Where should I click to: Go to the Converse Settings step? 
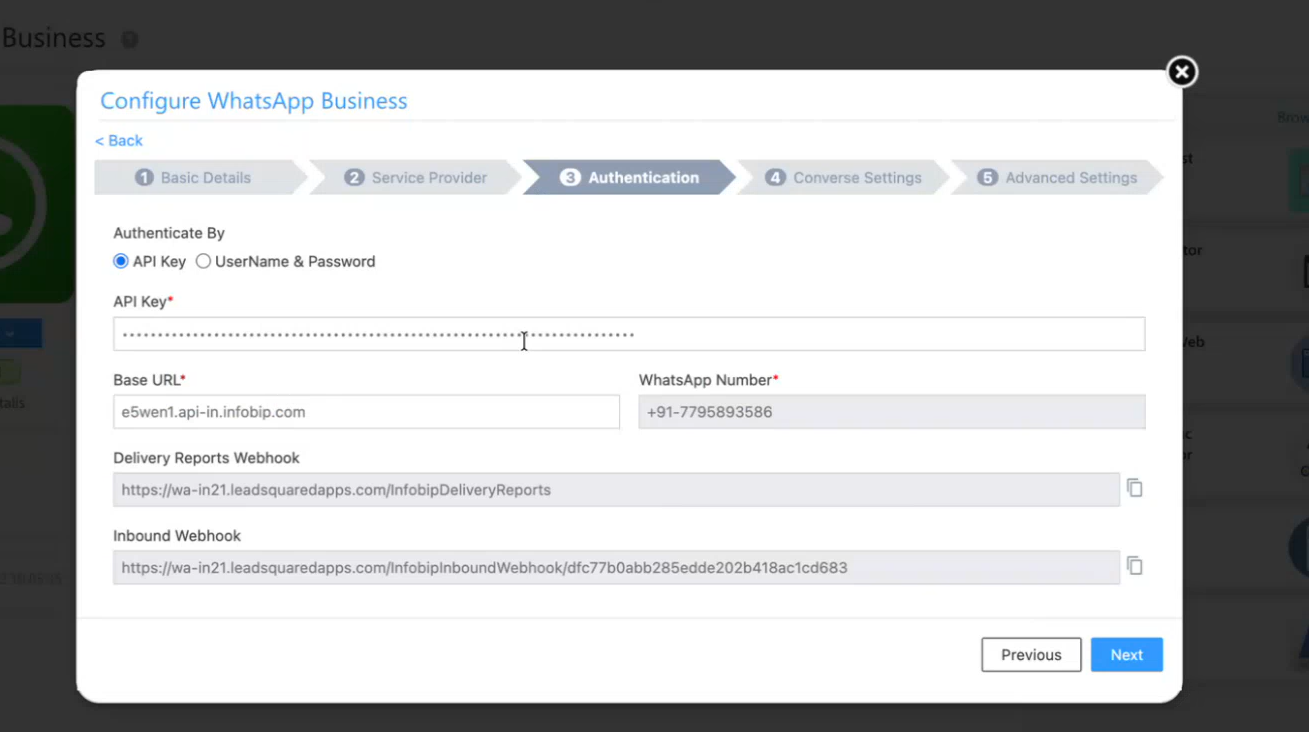(843, 177)
